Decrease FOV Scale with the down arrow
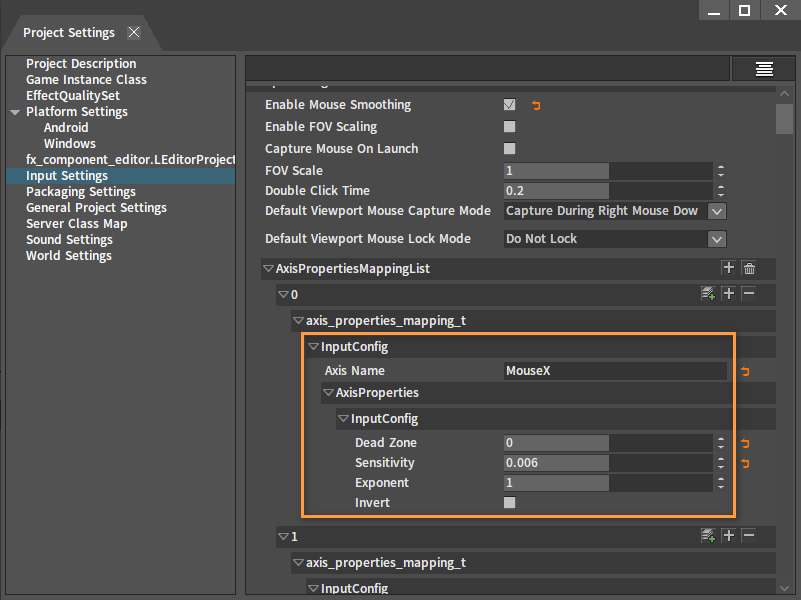 point(721,175)
